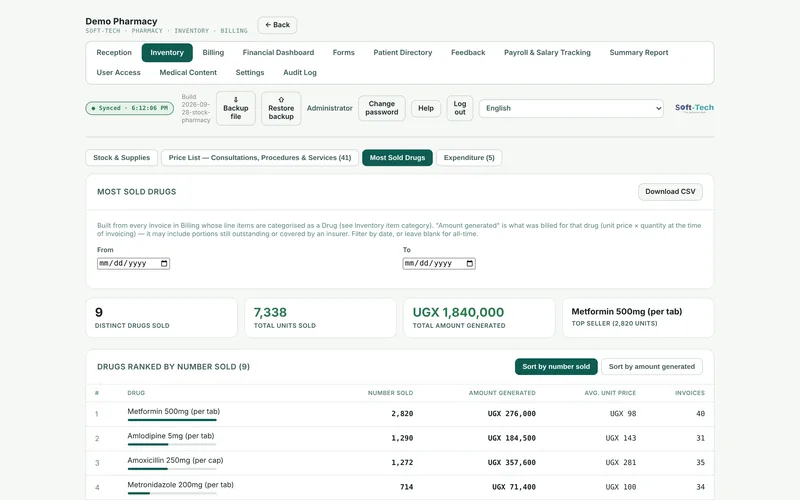The image size is (800, 500).
Task: Click the Amlodipine 5mg row name
Action: pos(170,436)
